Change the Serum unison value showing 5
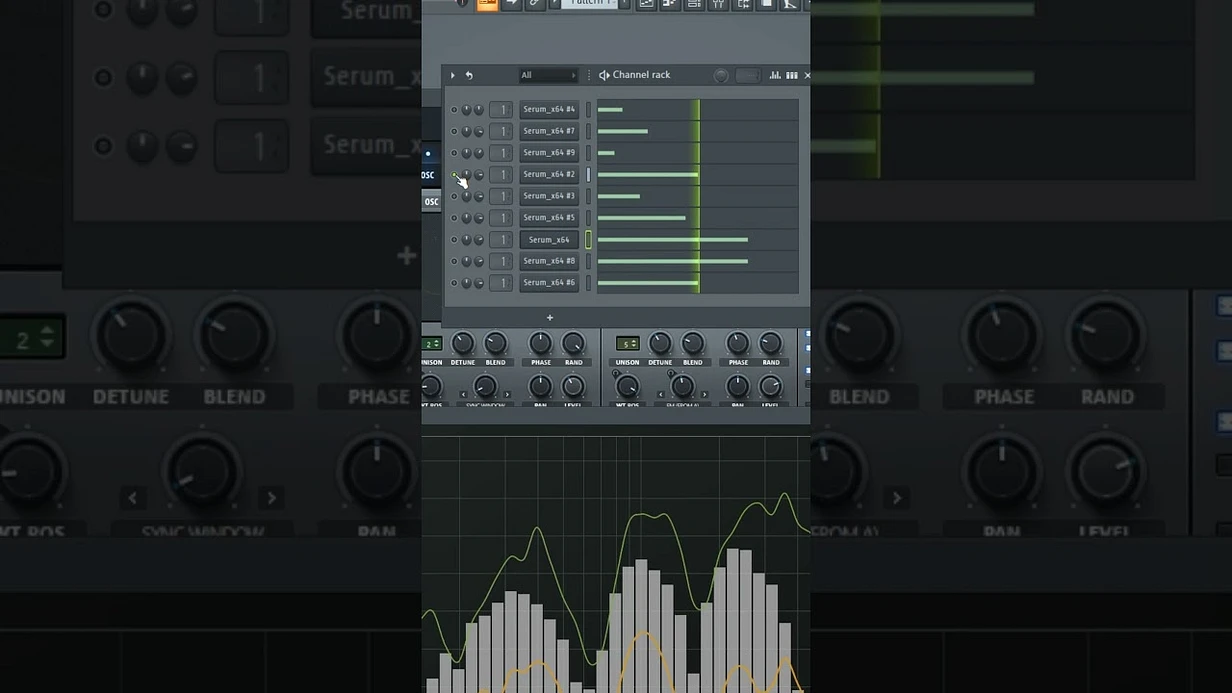The height and width of the screenshot is (693, 1232). pyautogui.click(x=627, y=344)
